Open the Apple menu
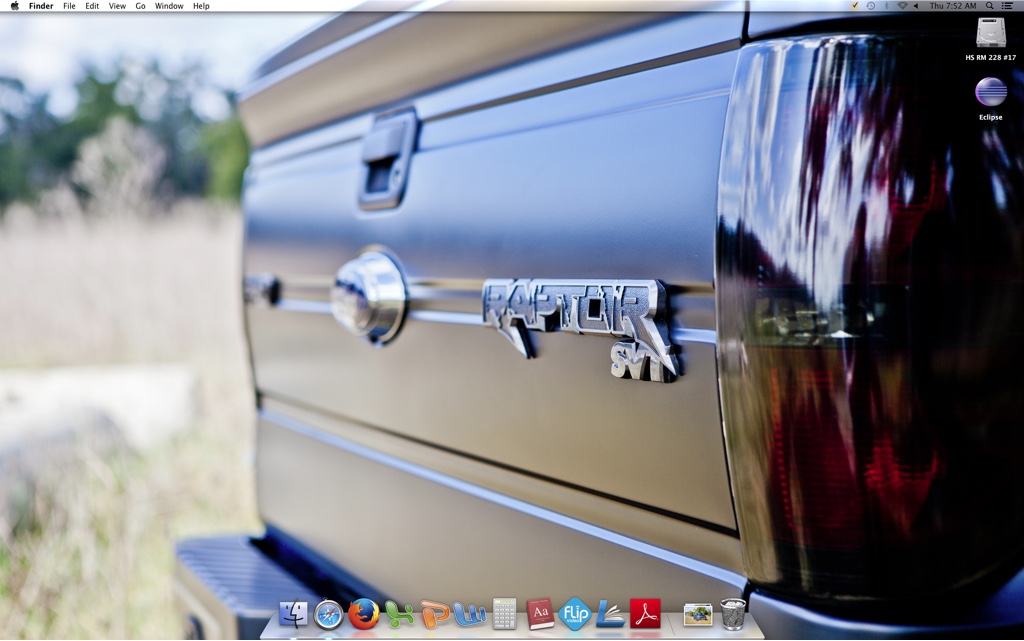The width and height of the screenshot is (1024, 641). point(14,6)
